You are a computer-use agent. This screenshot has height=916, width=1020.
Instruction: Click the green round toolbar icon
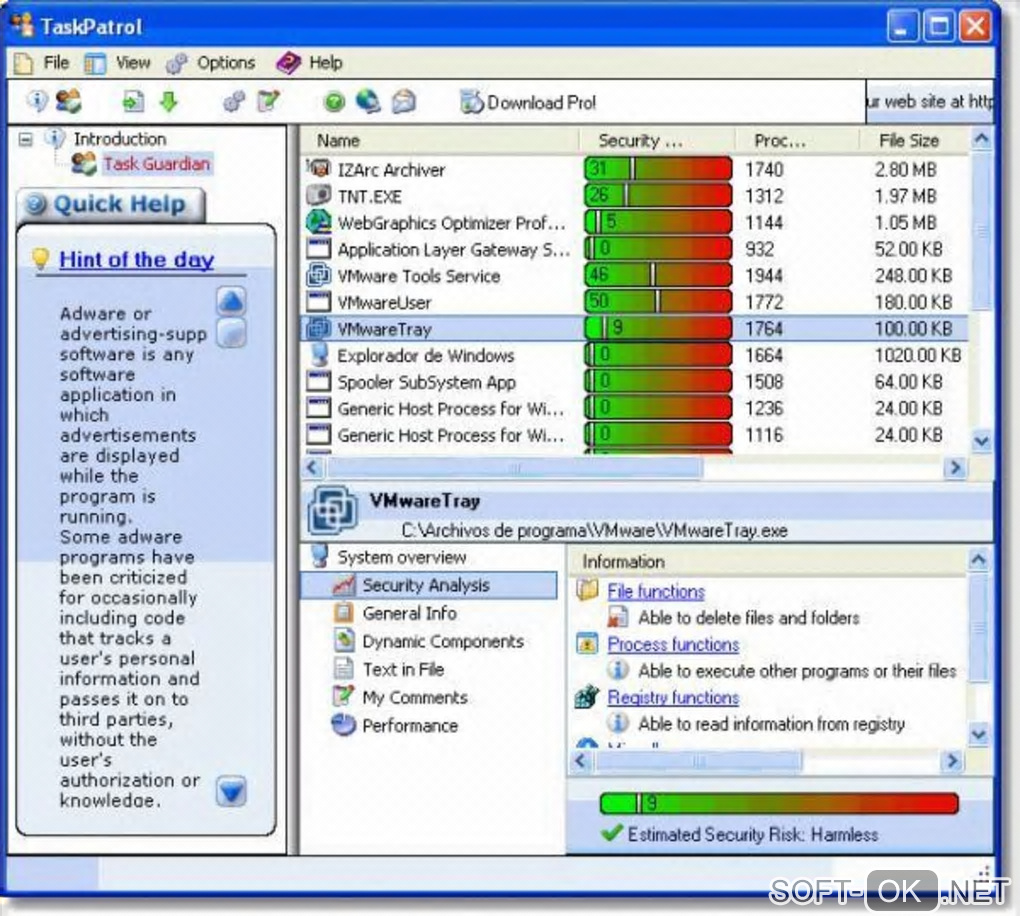[334, 101]
